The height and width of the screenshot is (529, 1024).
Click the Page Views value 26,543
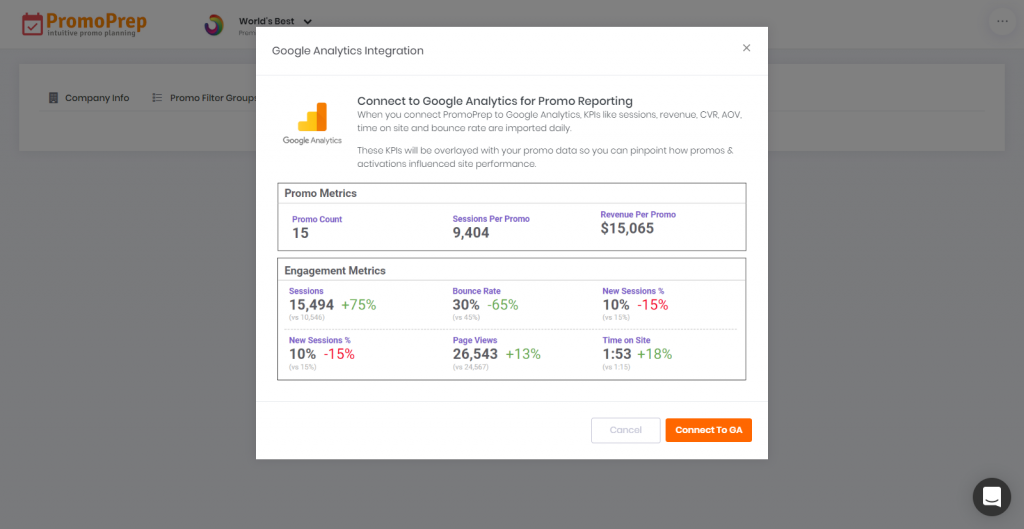[x=475, y=354]
